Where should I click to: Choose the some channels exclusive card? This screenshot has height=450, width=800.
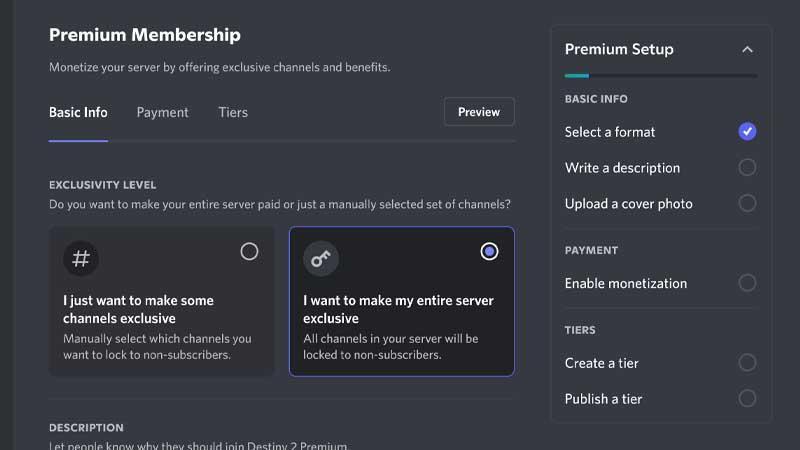pos(161,302)
